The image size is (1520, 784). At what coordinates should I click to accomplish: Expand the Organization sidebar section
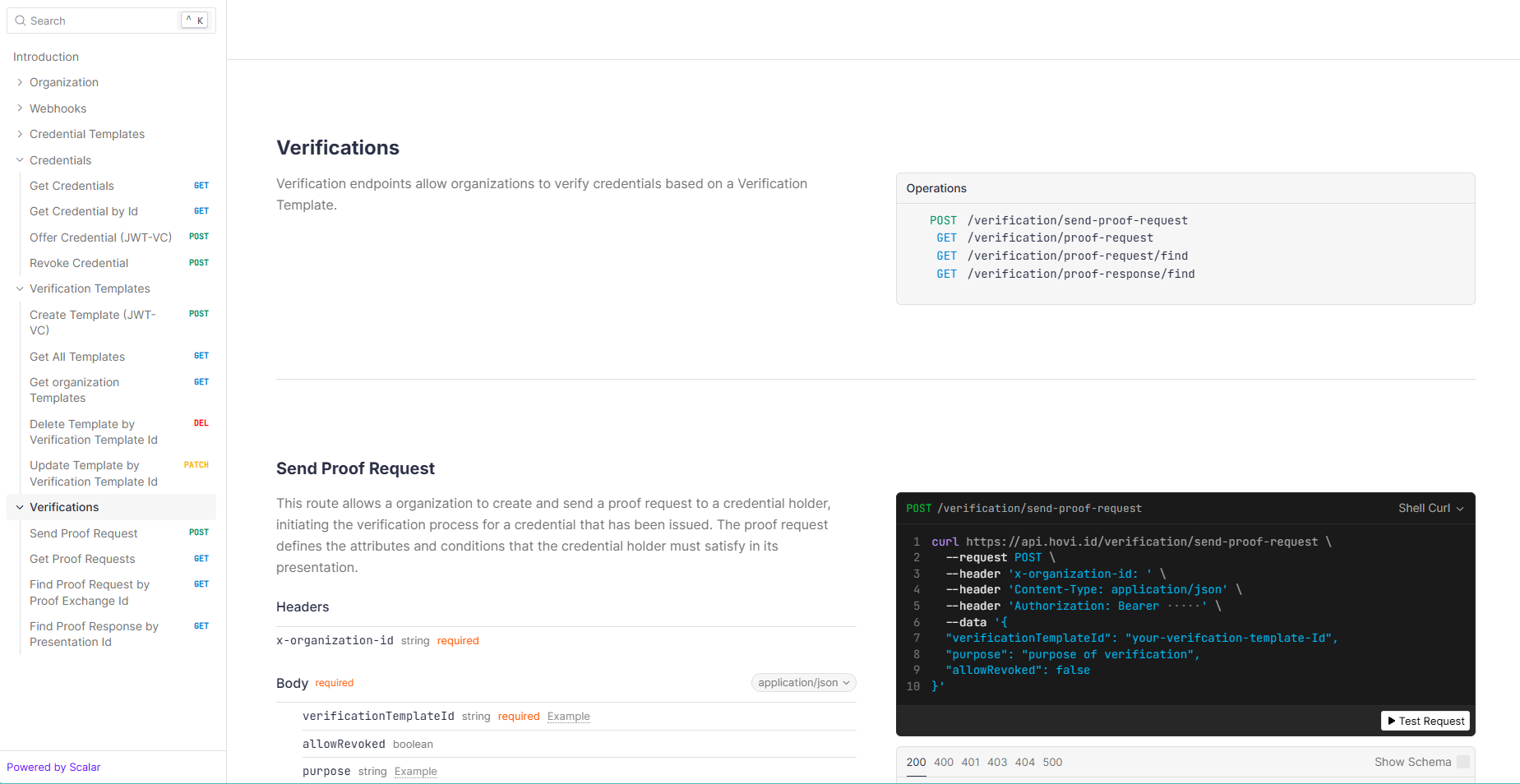tap(64, 82)
